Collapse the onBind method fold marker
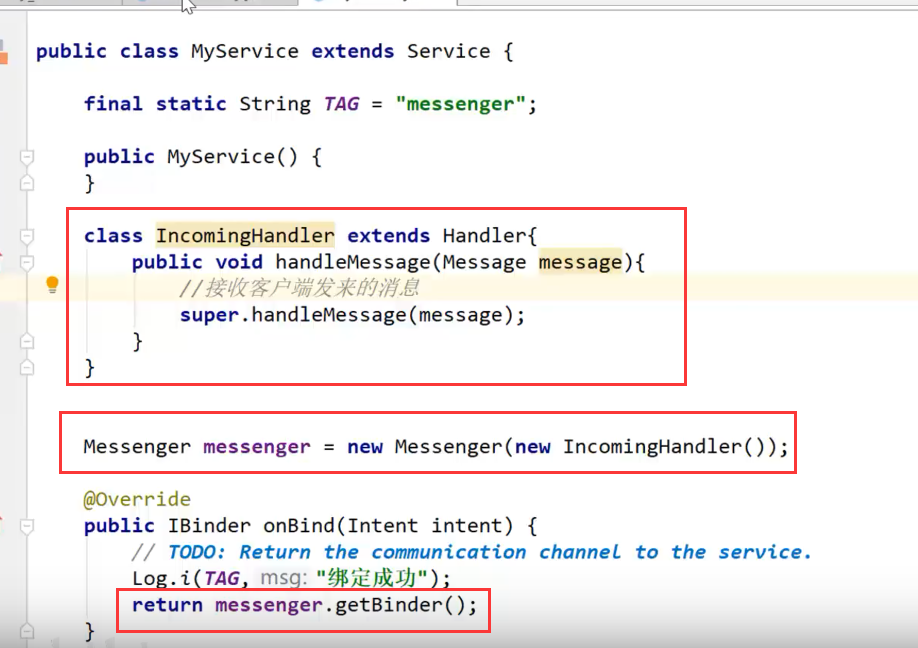Image resolution: width=918 pixels, height=648 pixels. point(27,526)
